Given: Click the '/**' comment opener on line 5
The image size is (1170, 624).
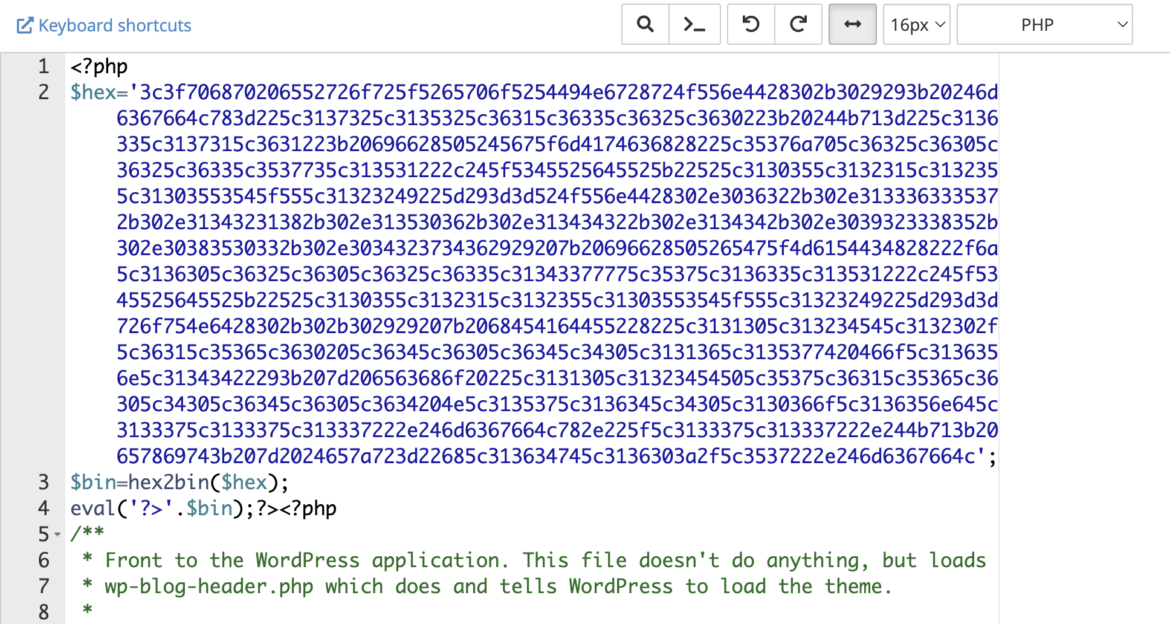Looking at the screenshot, I should click(87, 534).
